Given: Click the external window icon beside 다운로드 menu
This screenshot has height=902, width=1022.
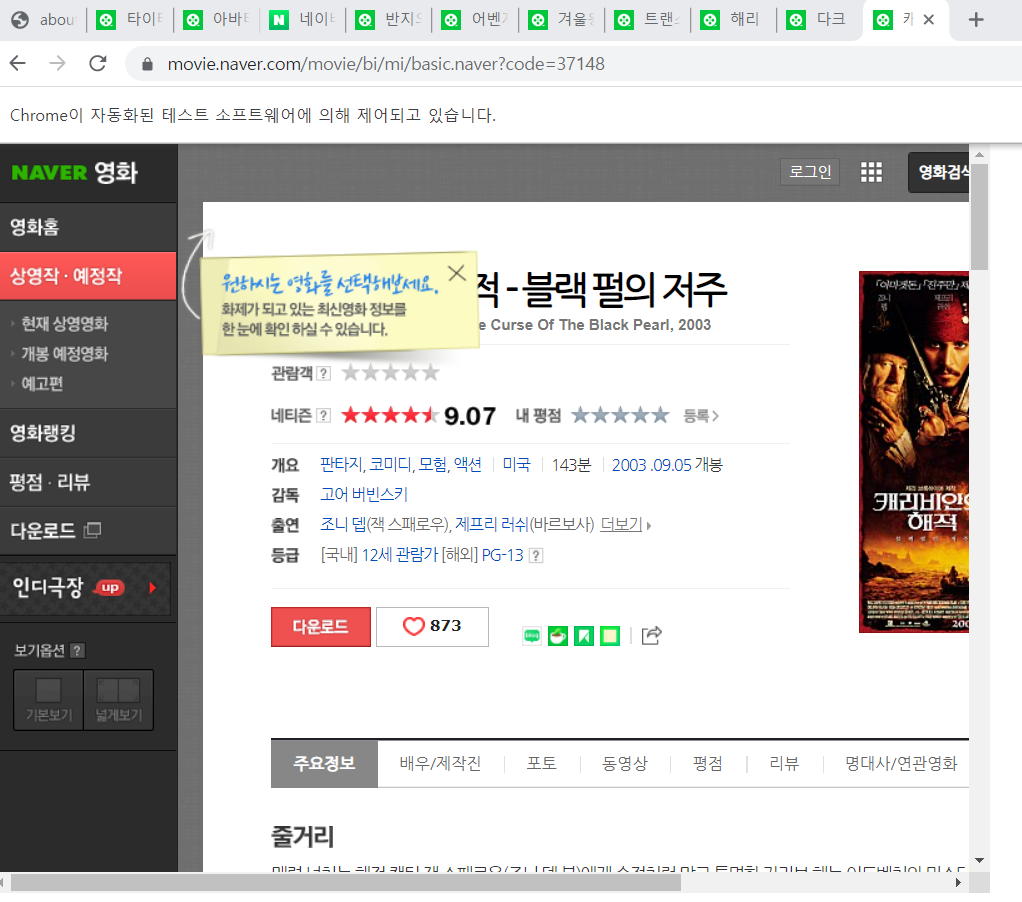Looking at the screenshot, I should tap(93, 531).
